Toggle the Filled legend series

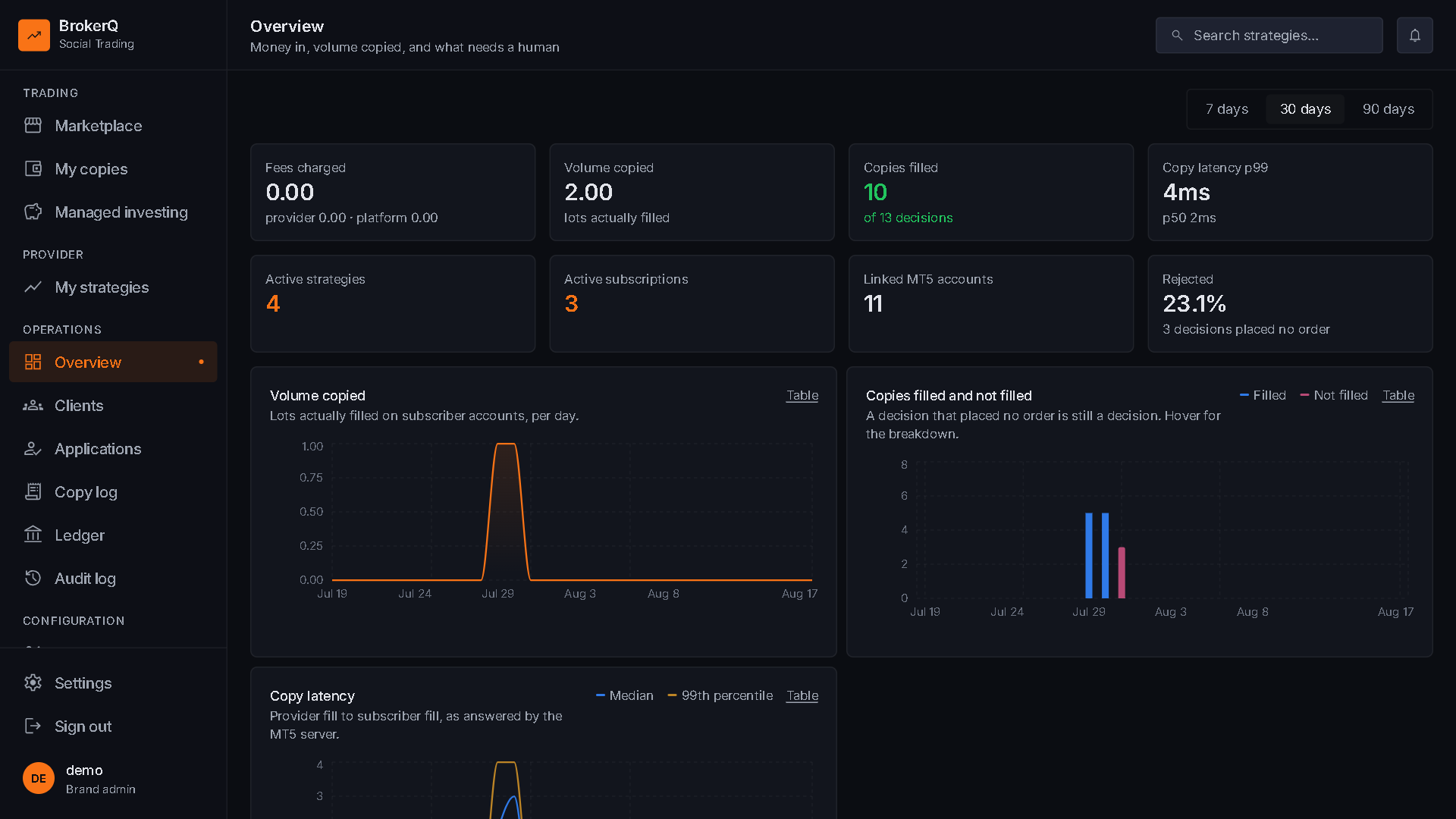(x=1263, y=395)
